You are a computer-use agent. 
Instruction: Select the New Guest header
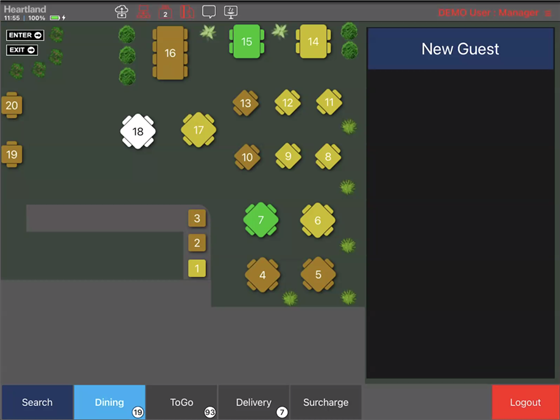tap(460, 49)
